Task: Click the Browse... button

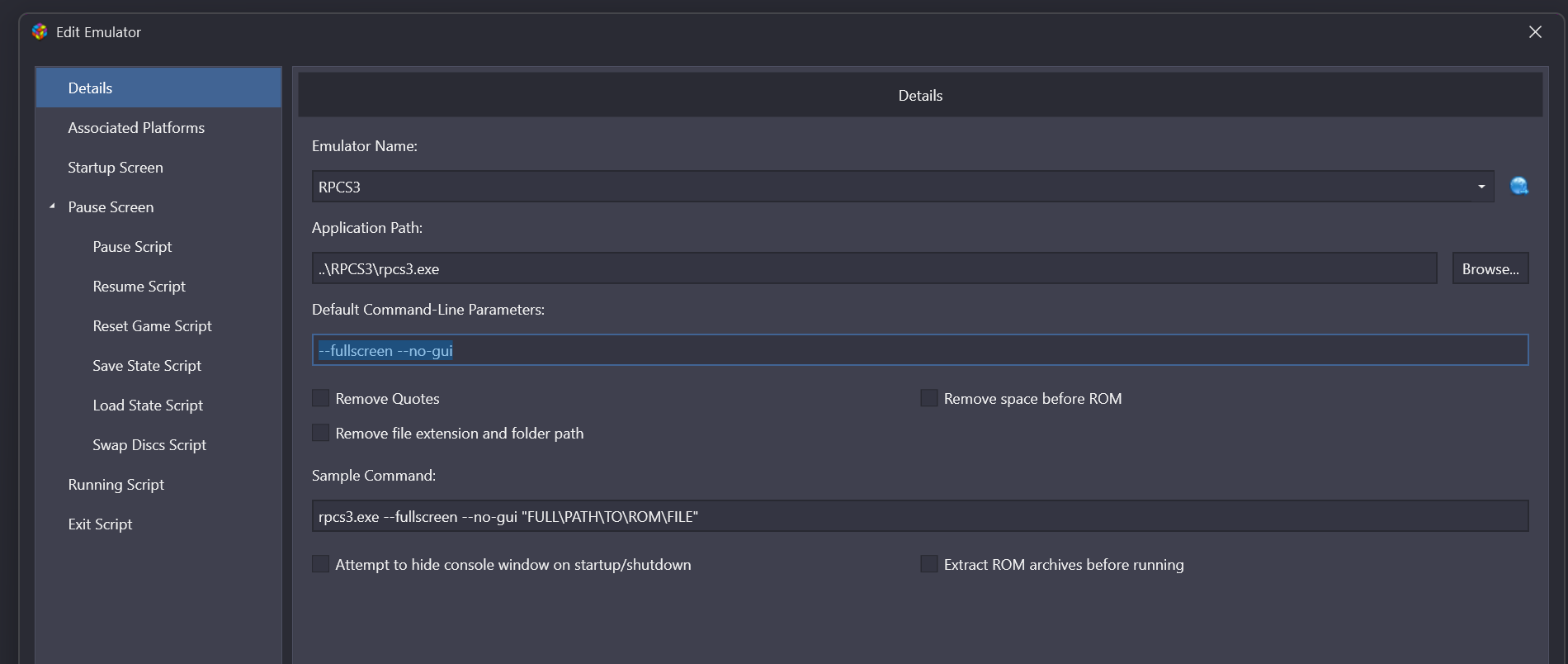Action: (1490, 268)
